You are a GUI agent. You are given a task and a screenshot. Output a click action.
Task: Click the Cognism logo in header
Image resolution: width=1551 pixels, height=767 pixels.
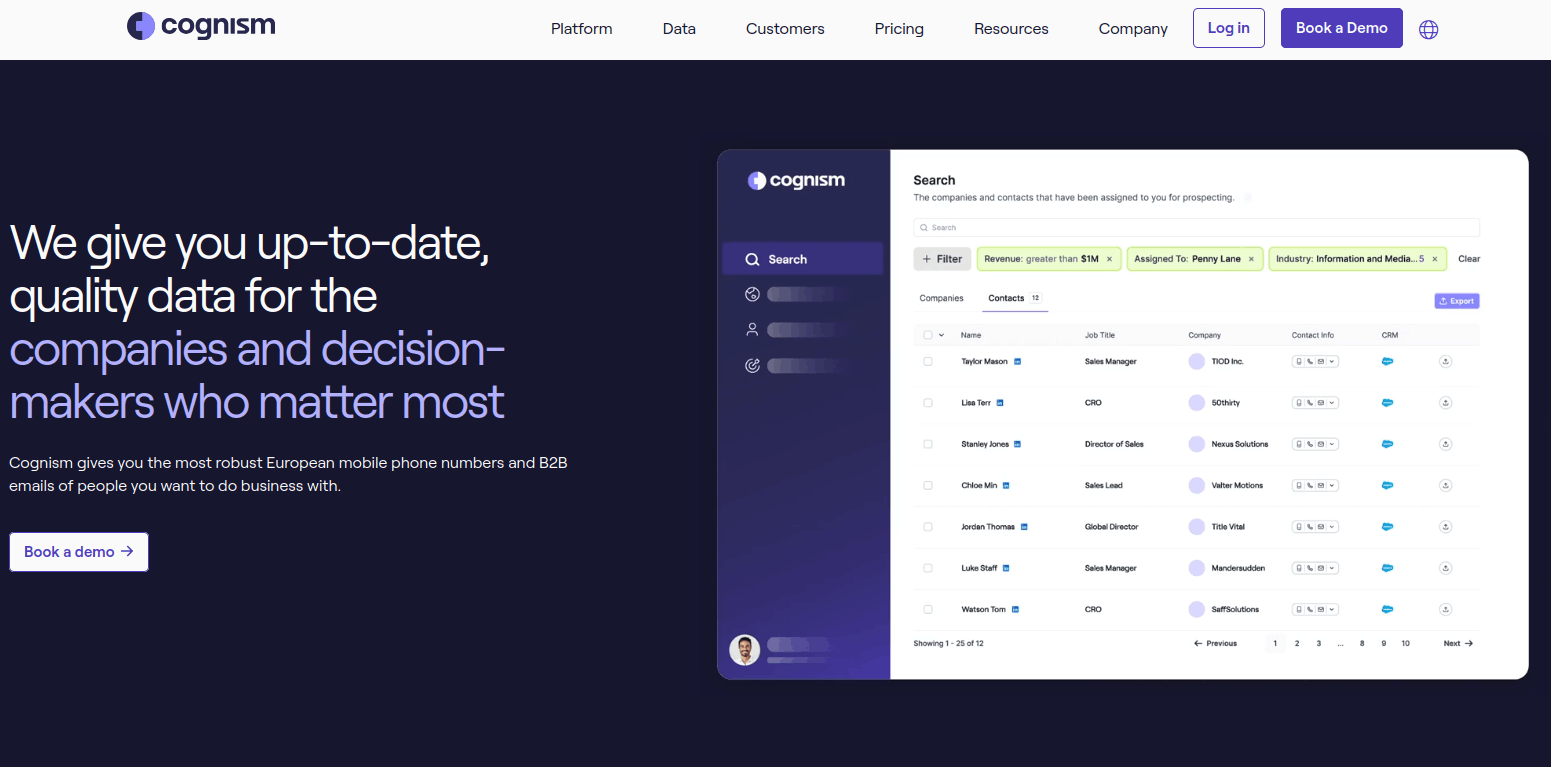coord(201,26)
